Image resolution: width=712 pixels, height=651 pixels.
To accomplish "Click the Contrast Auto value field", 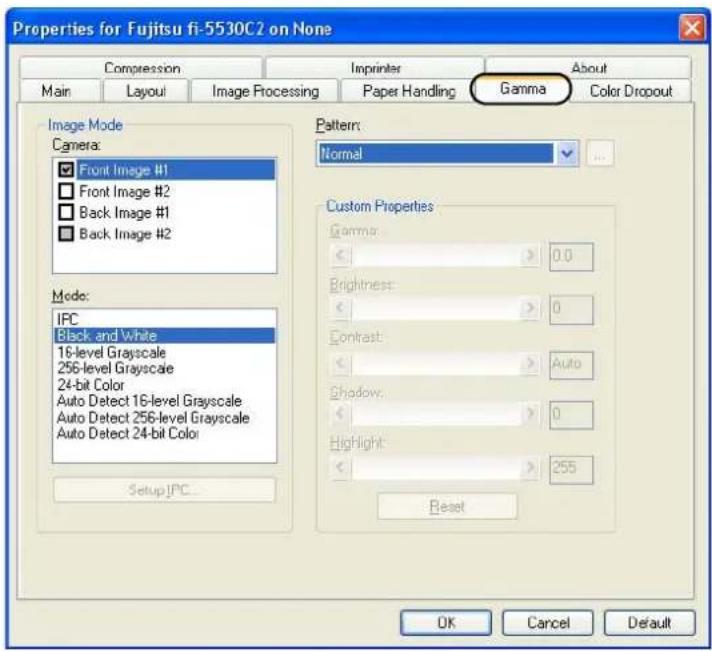I will tap(571, 365).
